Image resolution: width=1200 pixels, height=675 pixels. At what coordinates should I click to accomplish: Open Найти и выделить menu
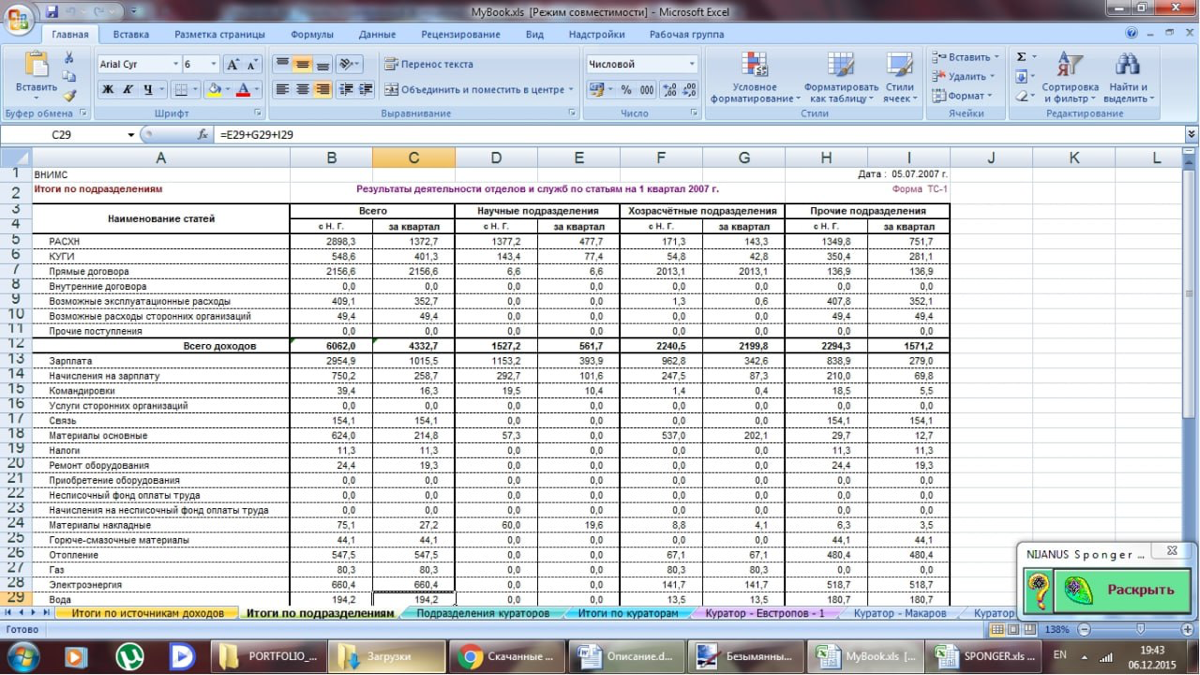click(1129, 77)
